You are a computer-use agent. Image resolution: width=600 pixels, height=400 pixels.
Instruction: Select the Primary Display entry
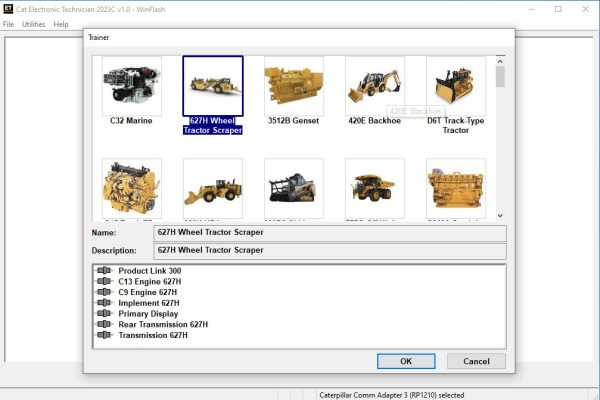click(x=148, y=314)
